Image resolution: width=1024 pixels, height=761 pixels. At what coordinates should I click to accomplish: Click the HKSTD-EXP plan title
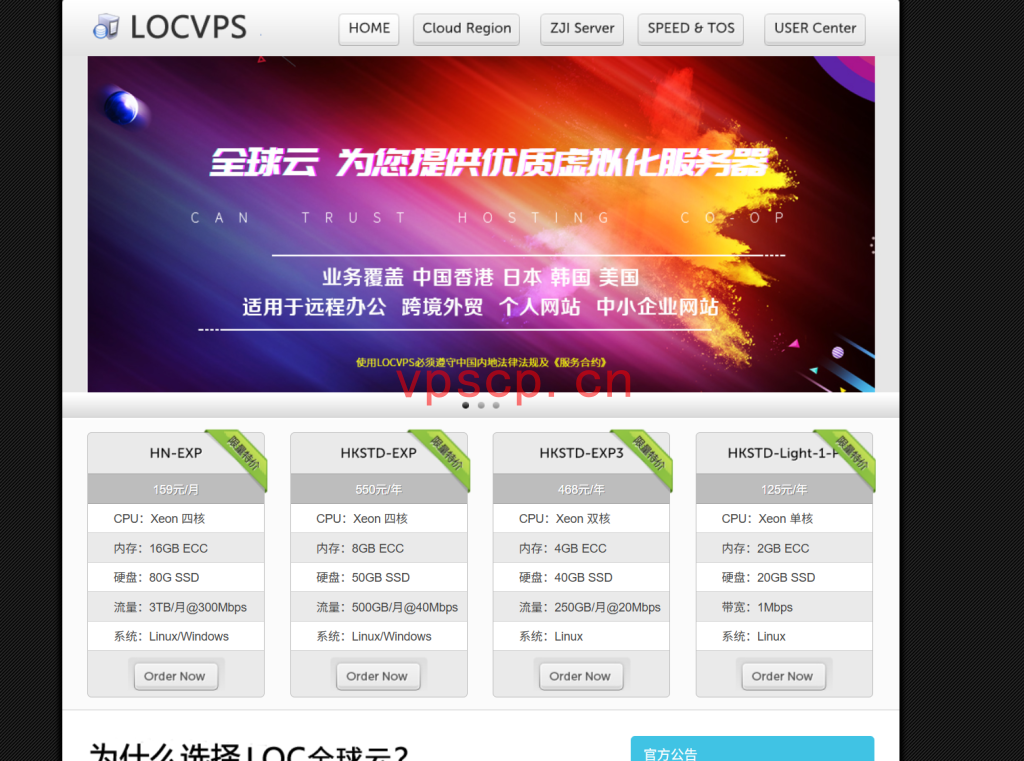(378, 453)
